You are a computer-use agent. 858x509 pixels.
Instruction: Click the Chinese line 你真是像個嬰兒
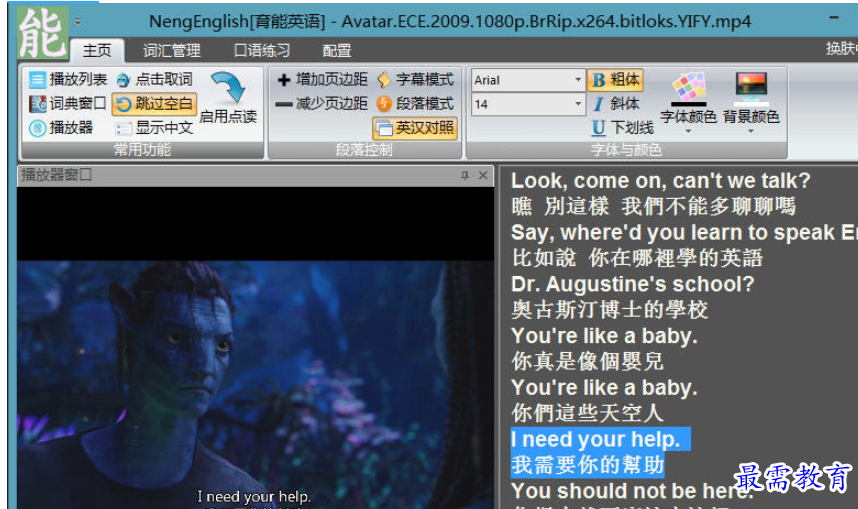click(x=587, y=361)
